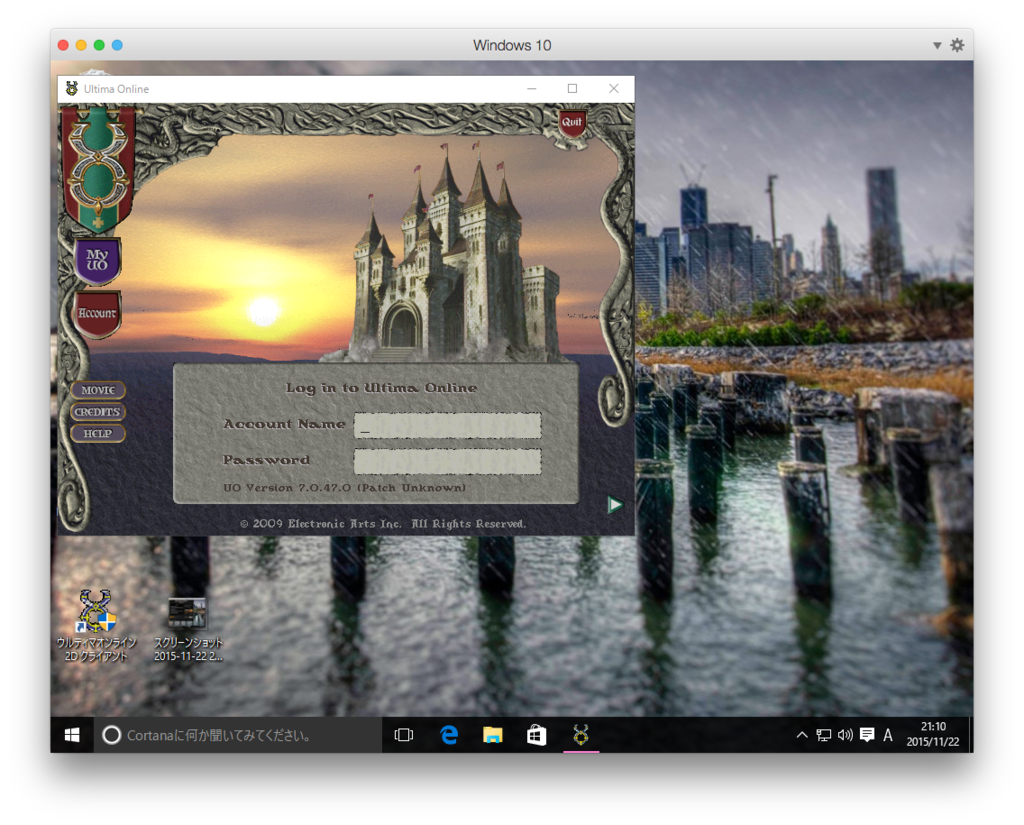Play the intro MOVIE
The width and height of the screenshot is (1024, 825).
(x=98, y=390)
